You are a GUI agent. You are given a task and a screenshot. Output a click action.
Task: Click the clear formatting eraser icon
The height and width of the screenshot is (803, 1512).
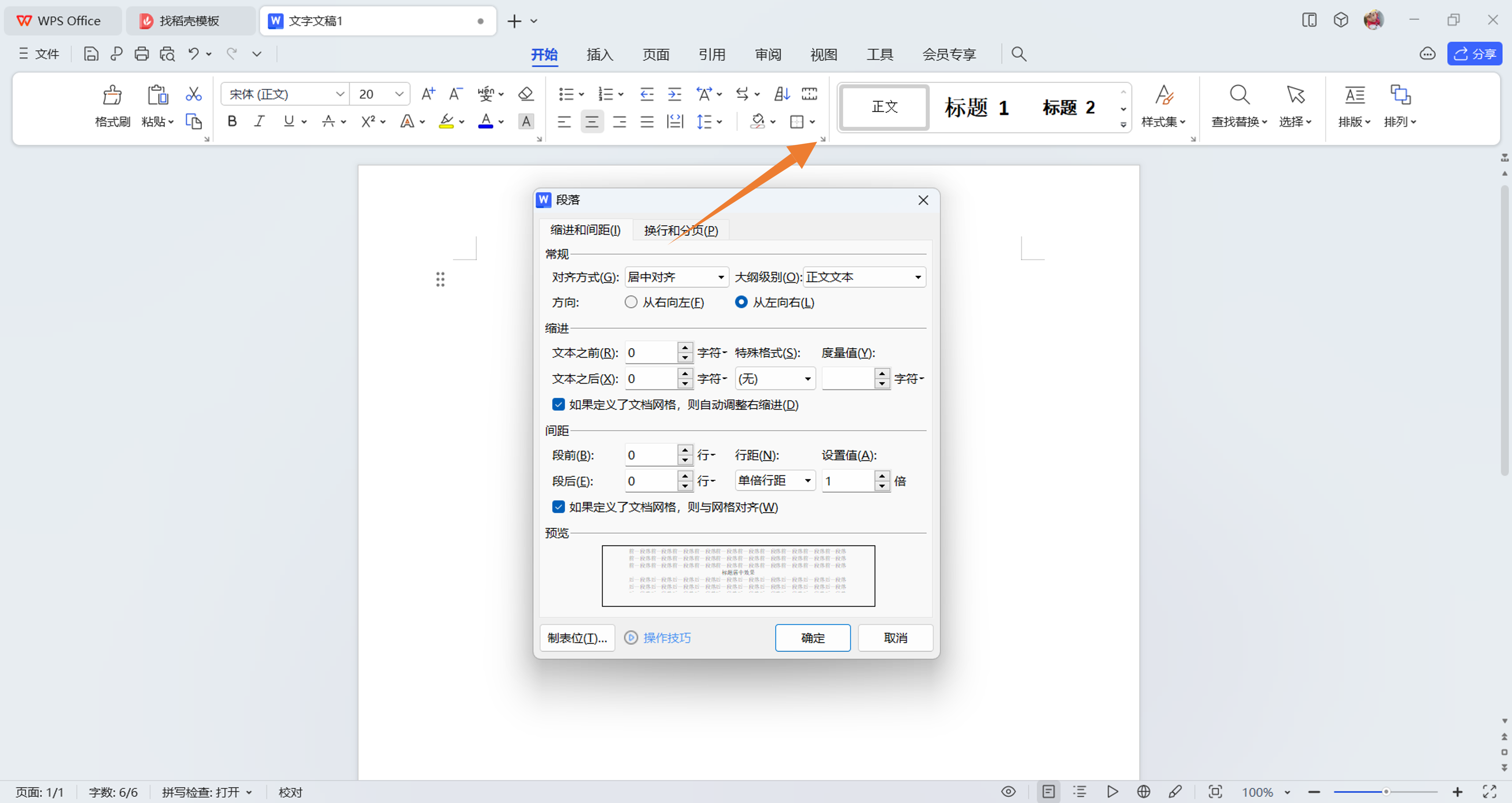tap(525, 94)
